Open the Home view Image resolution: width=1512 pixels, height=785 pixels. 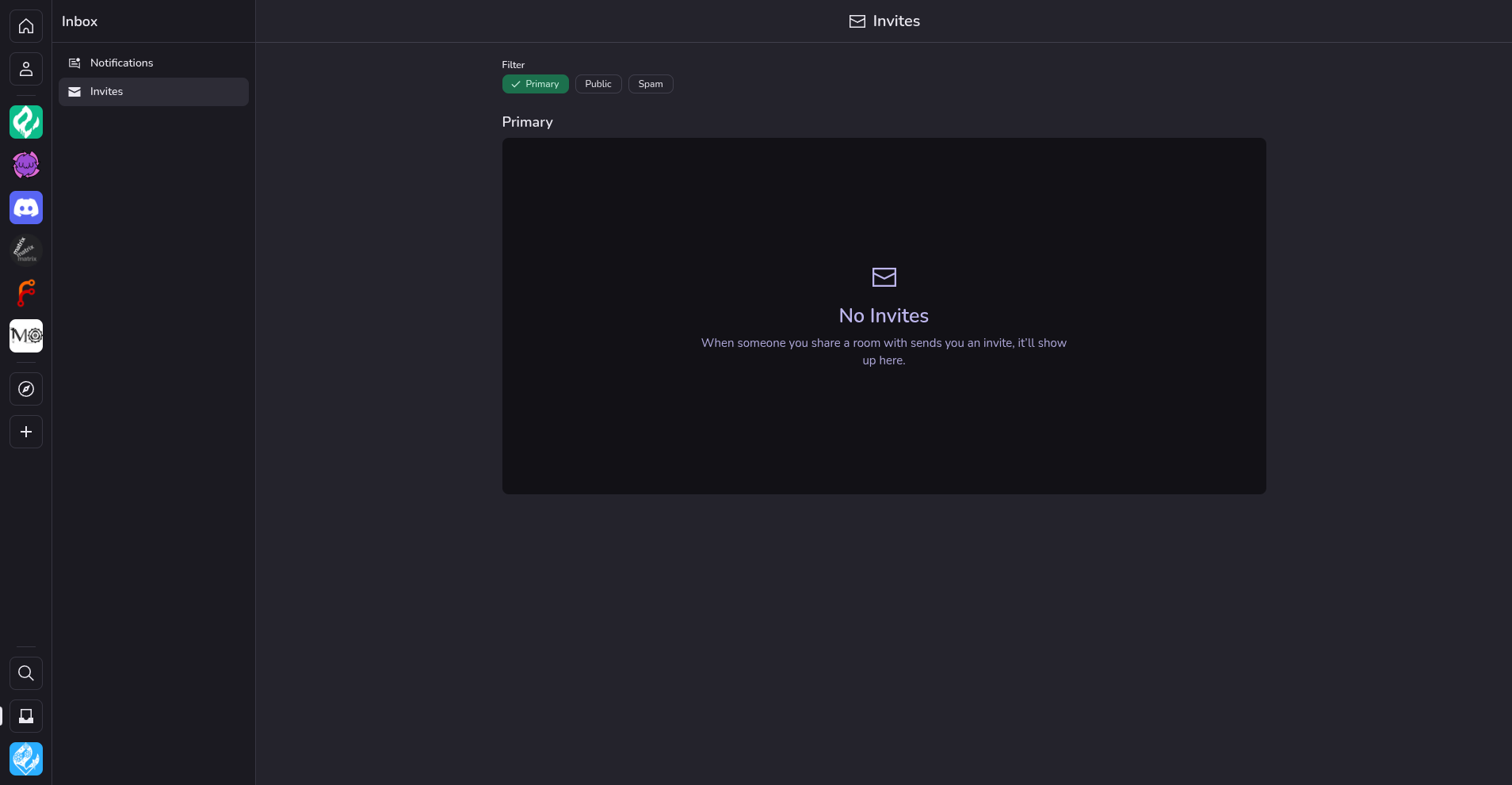(26, 26)
